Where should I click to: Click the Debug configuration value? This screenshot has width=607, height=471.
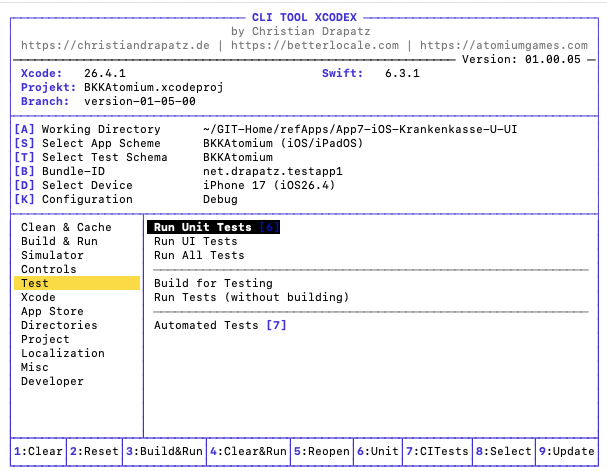(220, 199)
